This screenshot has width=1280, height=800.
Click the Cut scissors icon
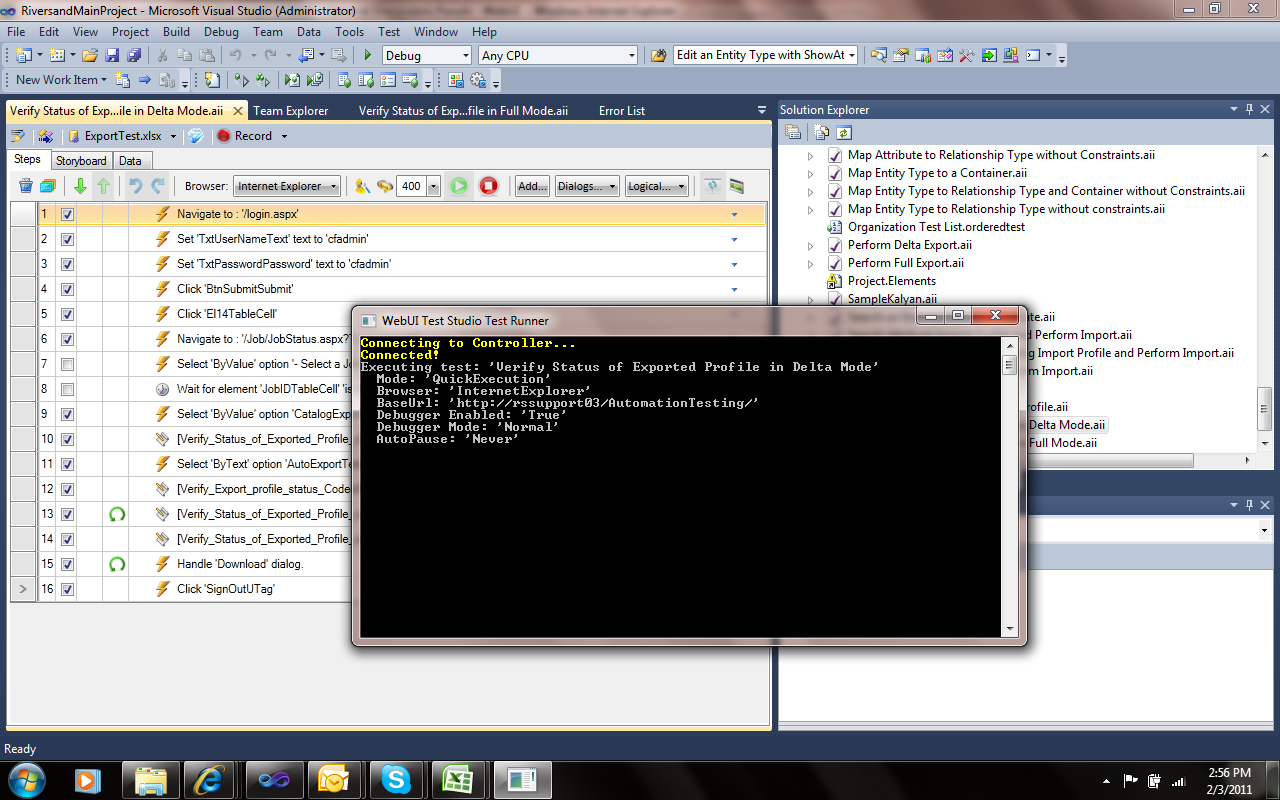coord(162,56)
